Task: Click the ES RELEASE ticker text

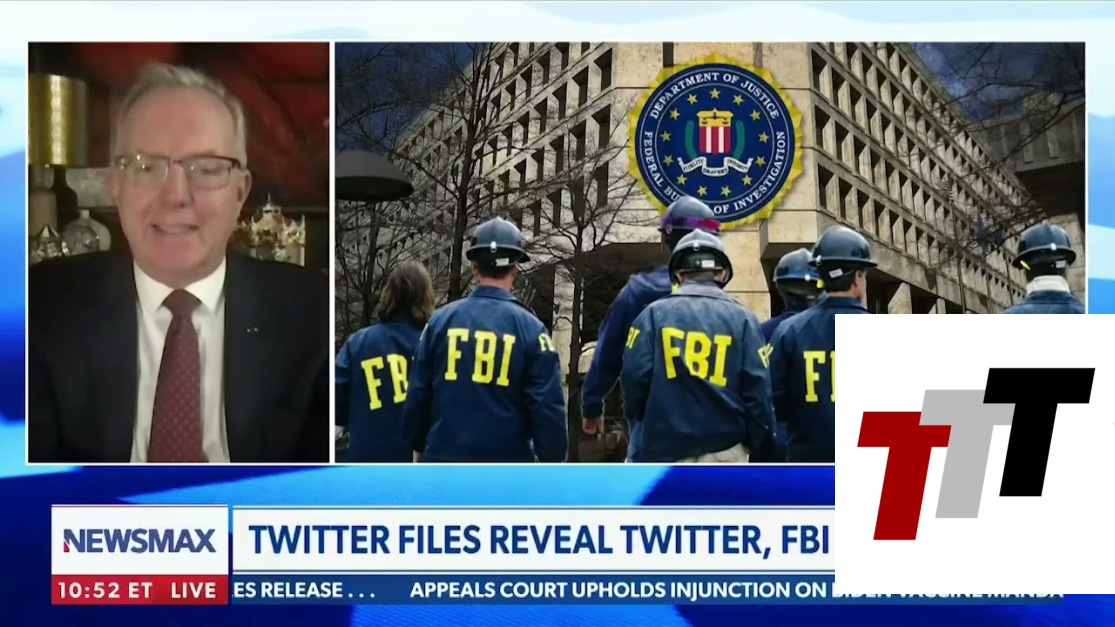Action: (304, 590)
